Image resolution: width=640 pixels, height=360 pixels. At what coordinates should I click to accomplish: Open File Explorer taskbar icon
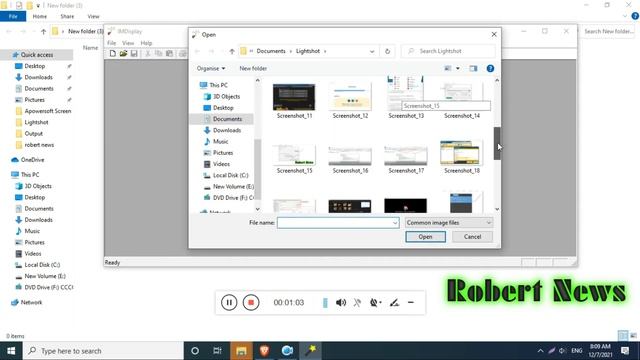click(x=241, y=351)
